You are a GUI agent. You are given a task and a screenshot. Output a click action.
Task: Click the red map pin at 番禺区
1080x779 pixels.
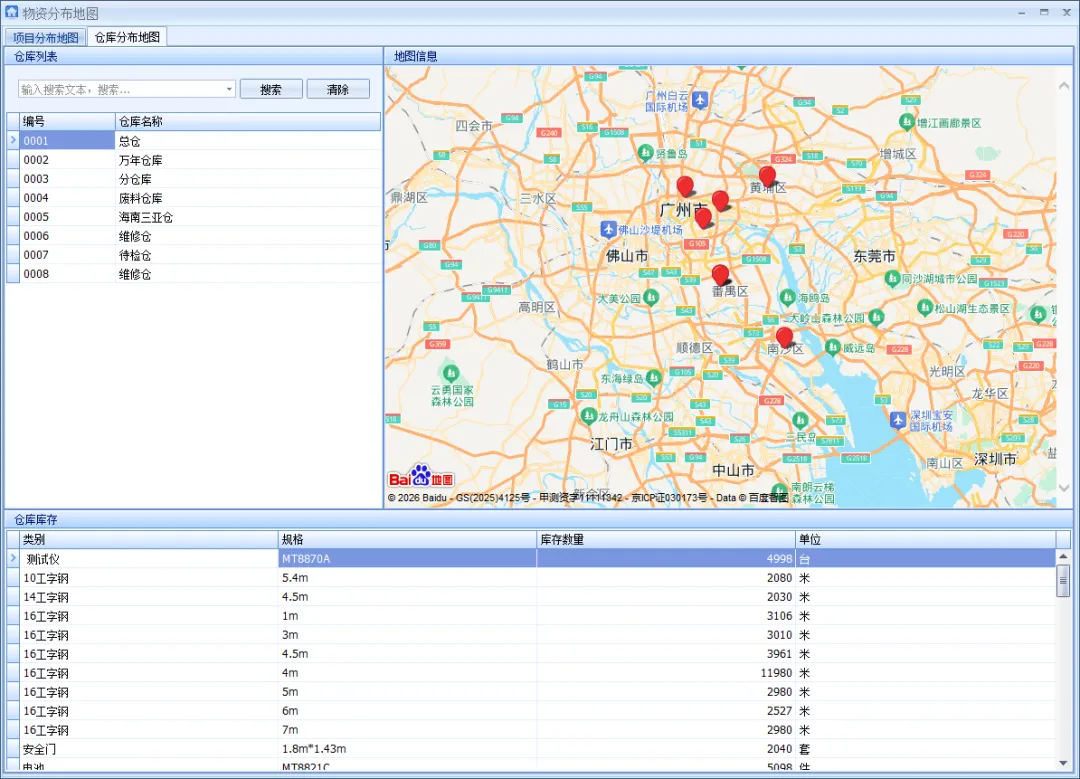click(x=720, y=275)
